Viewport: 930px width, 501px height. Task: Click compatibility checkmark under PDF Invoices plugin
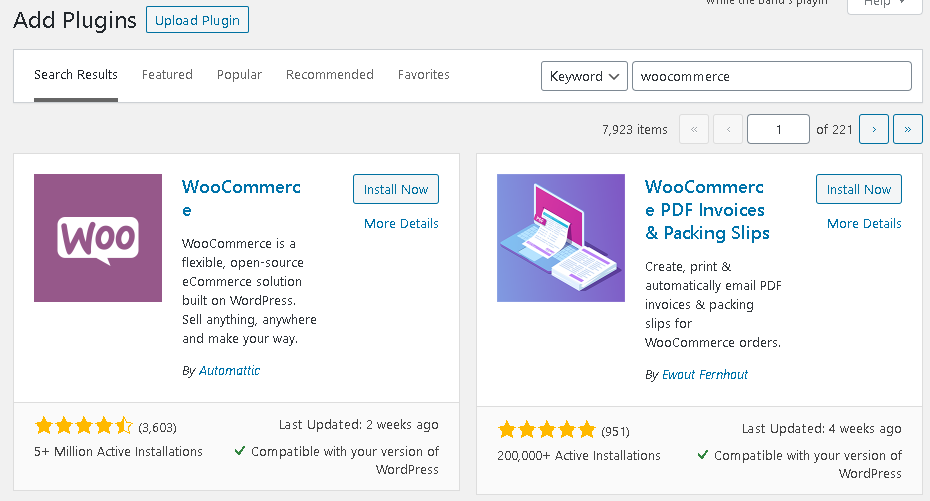tap(702, 455)
